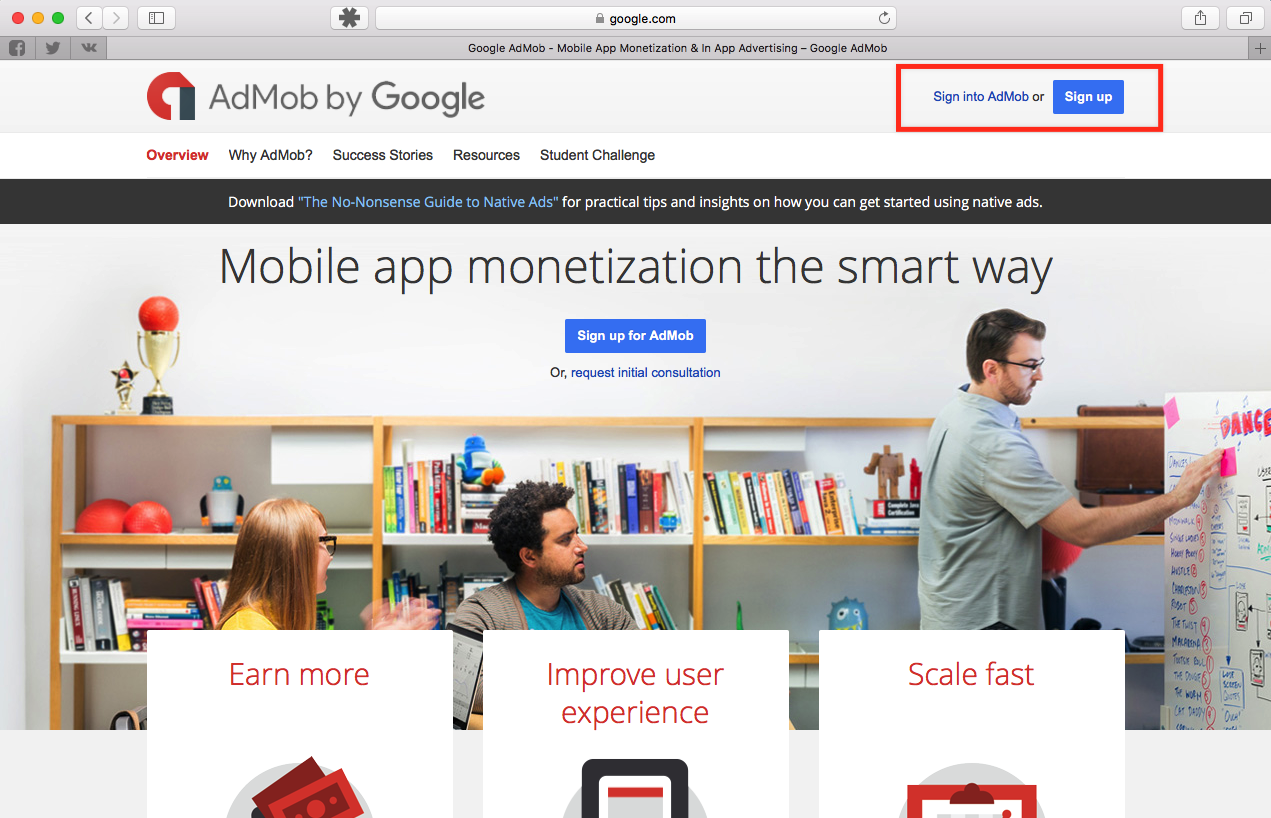Go to Success Stories section
1271x818 pixels.
click(383, 155)
